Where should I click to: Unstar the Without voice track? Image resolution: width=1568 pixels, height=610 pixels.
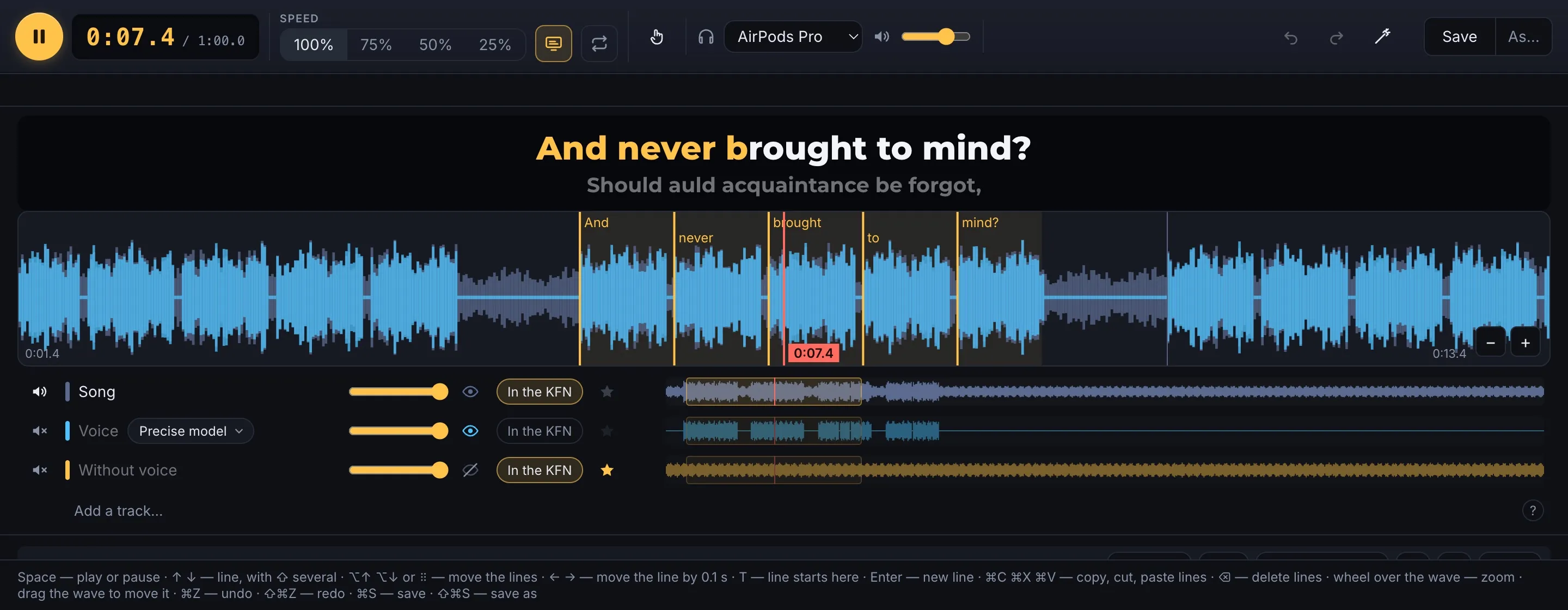(x=607, y=470)
